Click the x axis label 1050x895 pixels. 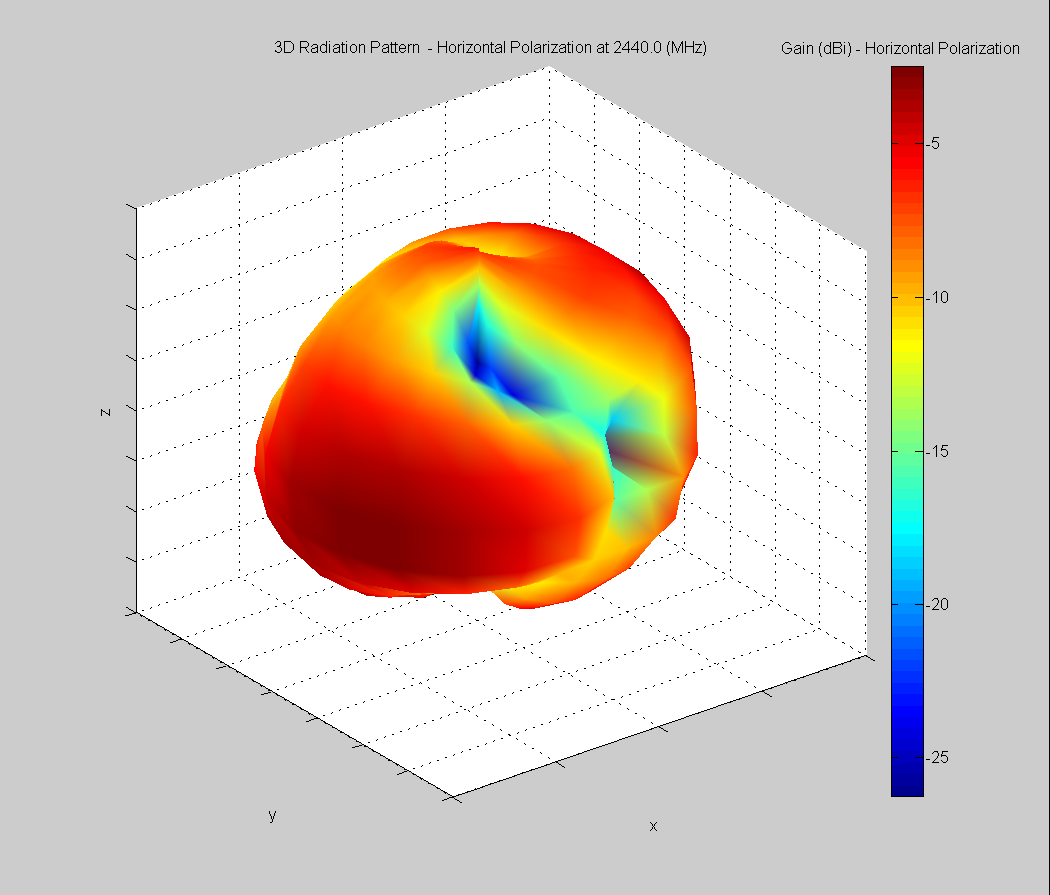[x=652, y=827]
